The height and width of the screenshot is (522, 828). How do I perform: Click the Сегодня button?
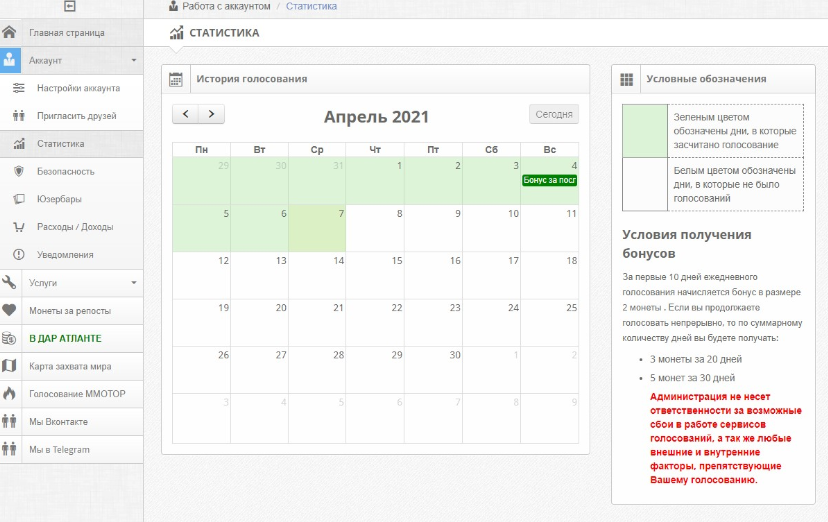tap(554, 114)
